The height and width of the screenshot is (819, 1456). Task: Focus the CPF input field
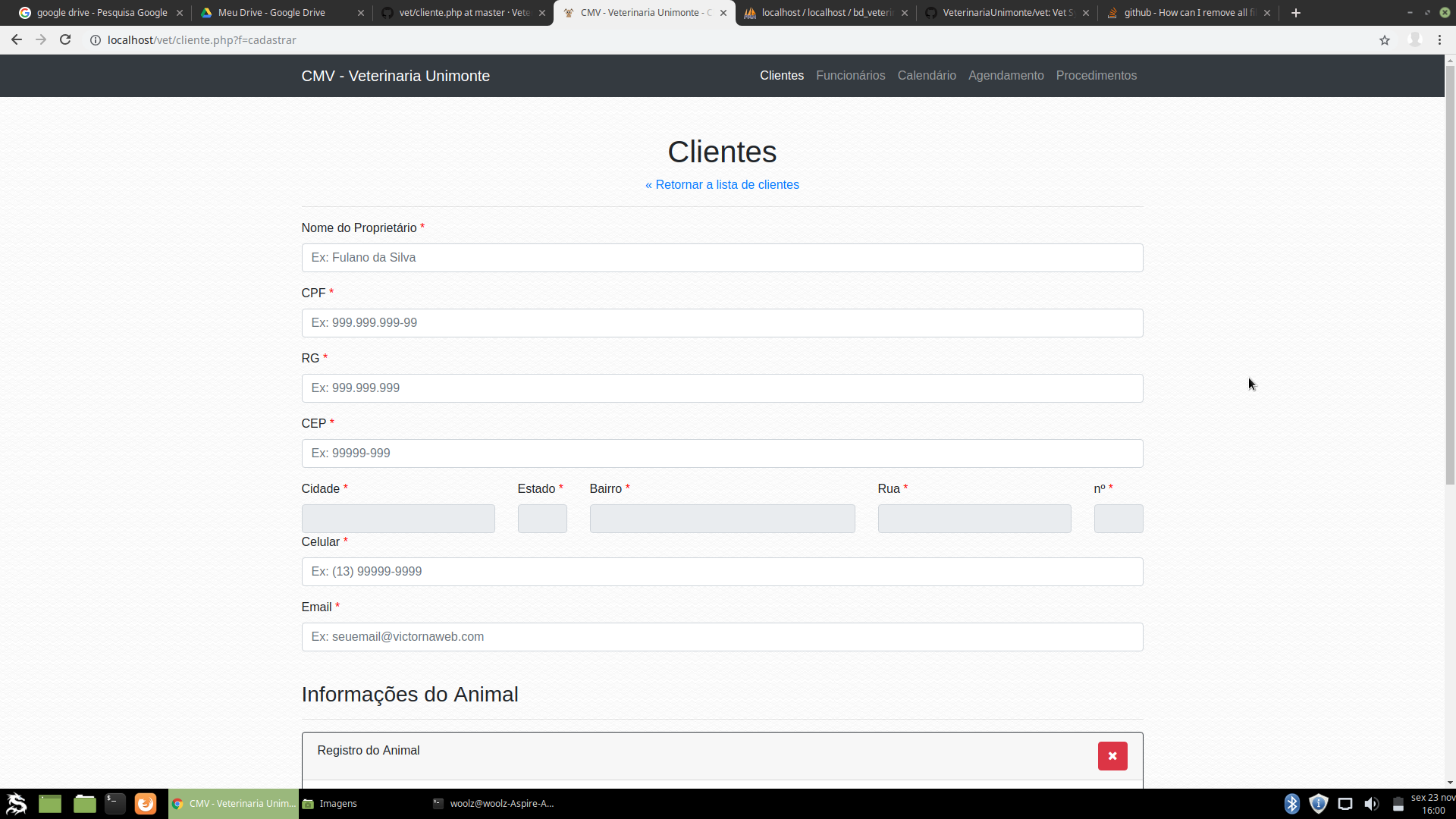click(722, 323)
